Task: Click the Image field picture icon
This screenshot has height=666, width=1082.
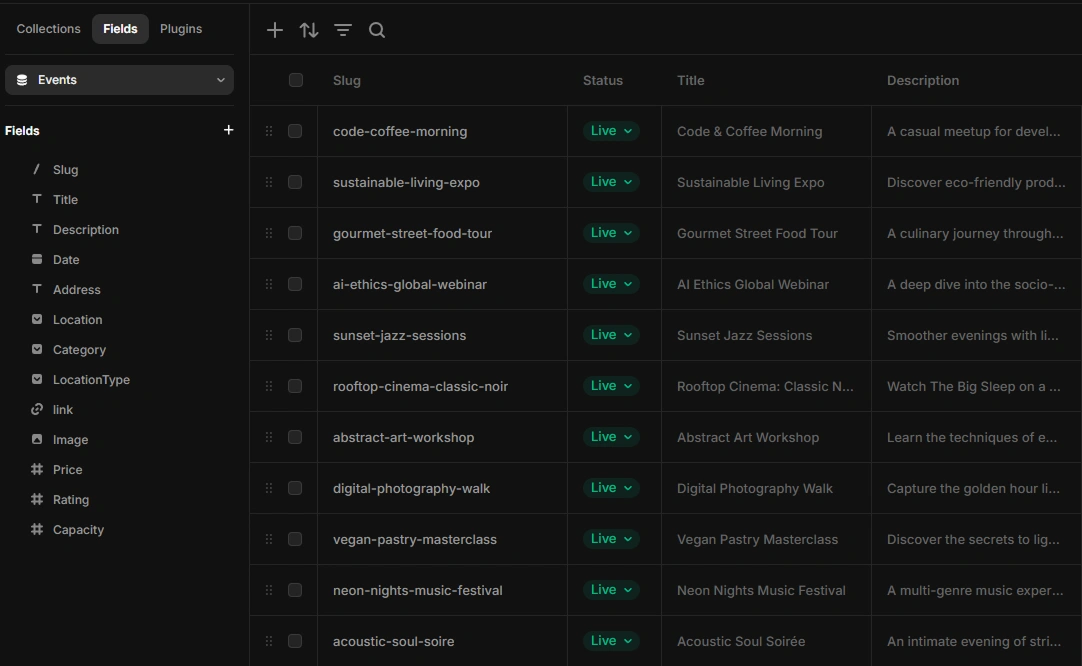Action: coord(37,439)
